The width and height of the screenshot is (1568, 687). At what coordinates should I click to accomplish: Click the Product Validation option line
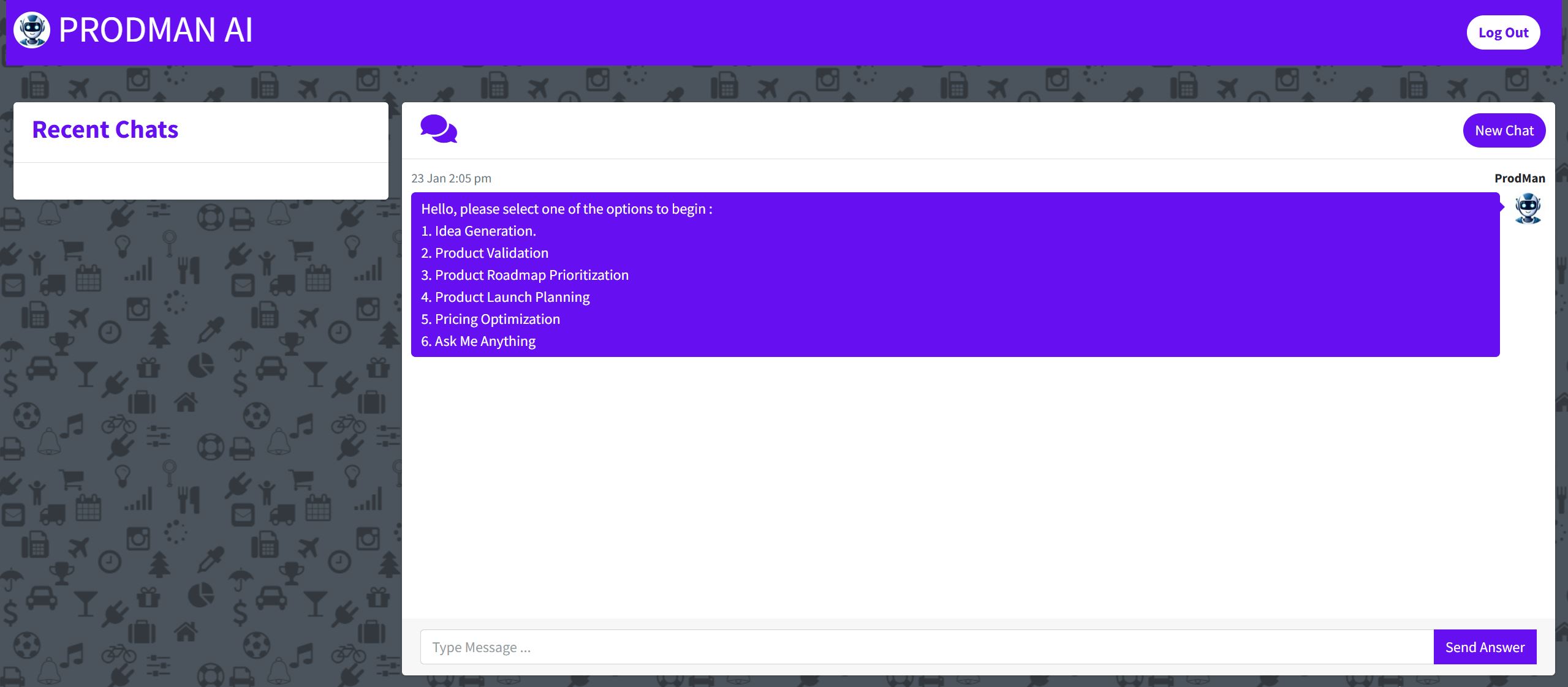tap(491, 253)
